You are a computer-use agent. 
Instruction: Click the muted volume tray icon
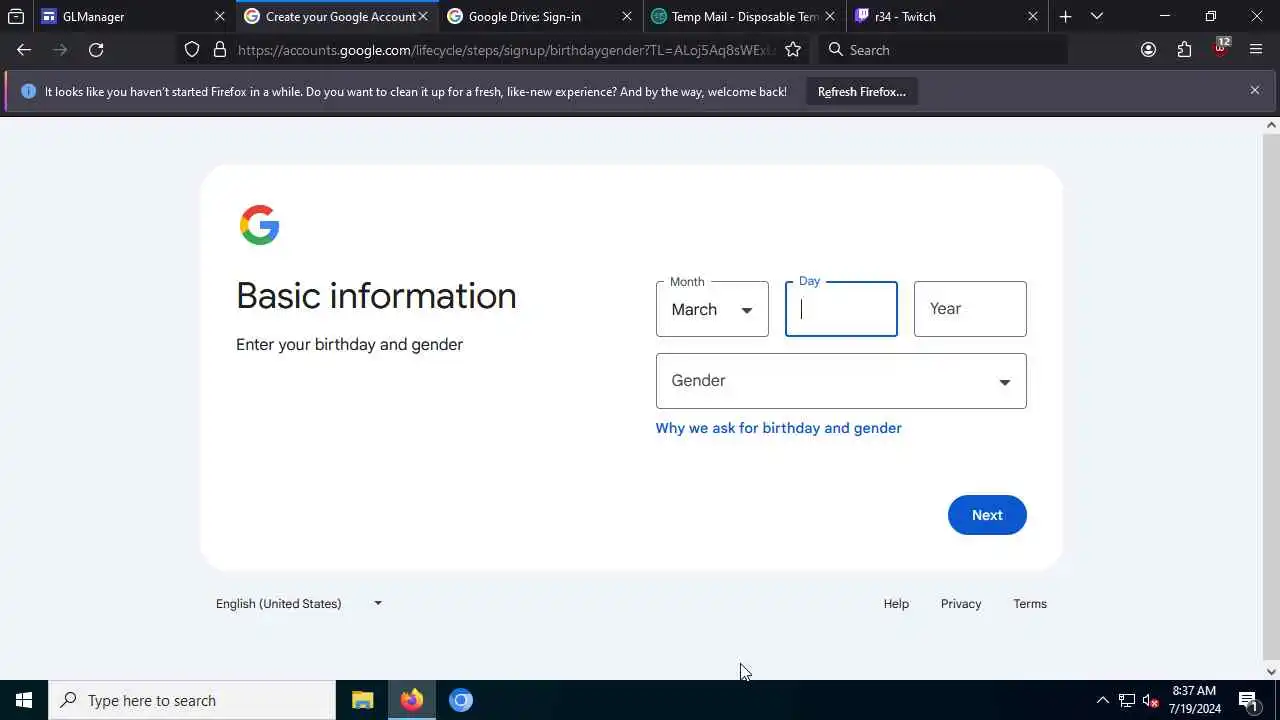click(x=1150, y=700)
